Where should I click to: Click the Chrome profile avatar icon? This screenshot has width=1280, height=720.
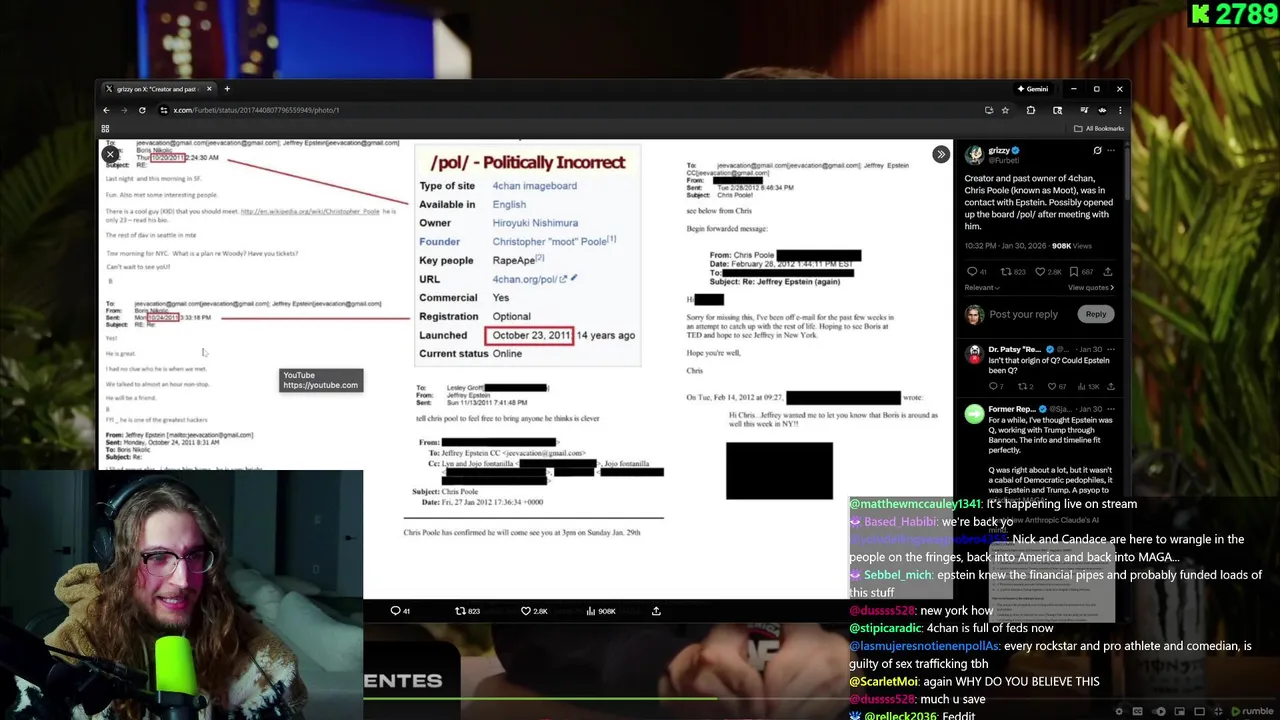point(1102,110)
